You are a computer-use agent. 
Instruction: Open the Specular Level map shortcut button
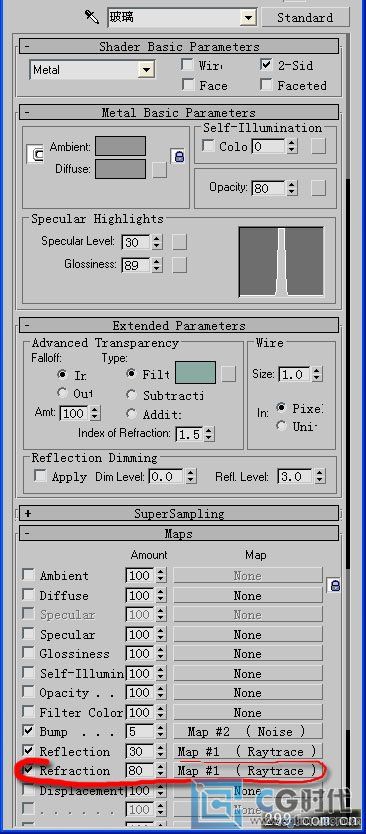coord(180,242)
